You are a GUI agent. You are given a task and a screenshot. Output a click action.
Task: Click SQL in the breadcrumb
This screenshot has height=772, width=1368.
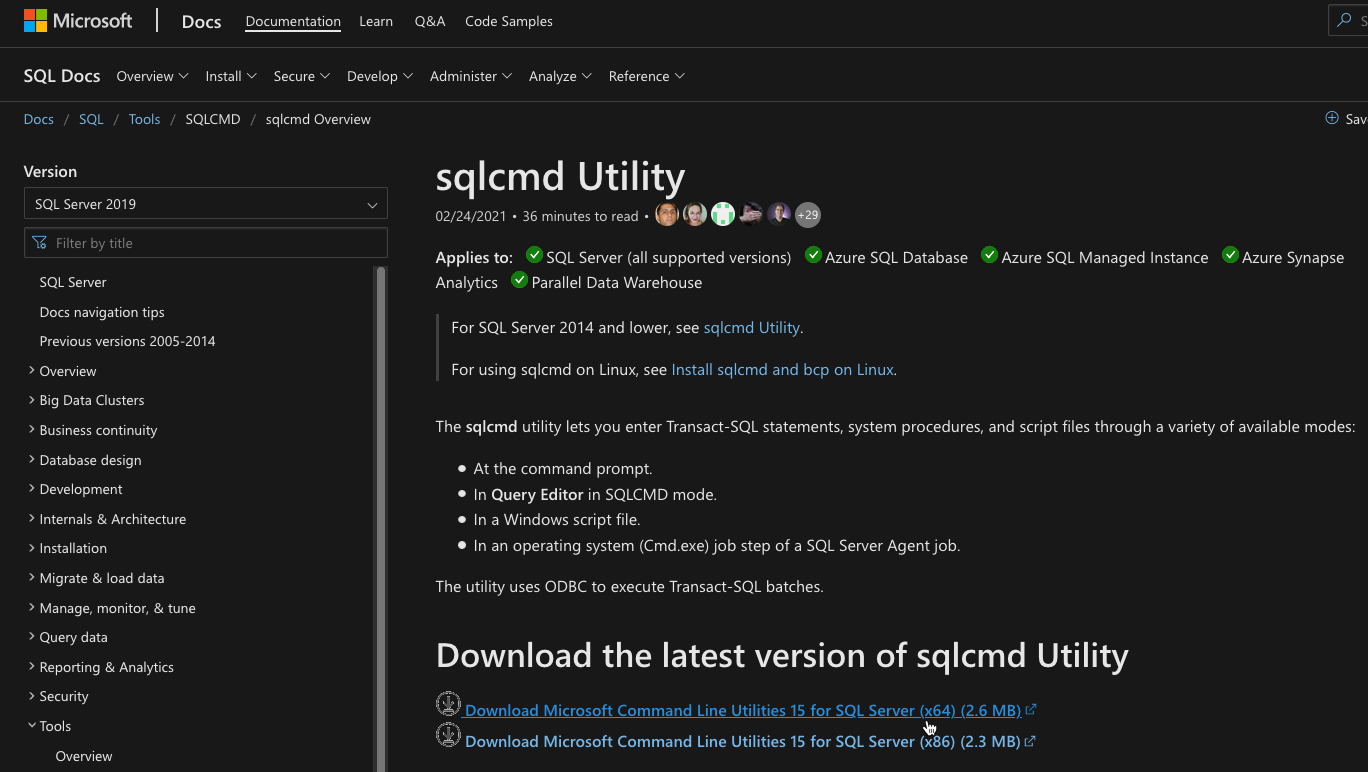[91, 119]
